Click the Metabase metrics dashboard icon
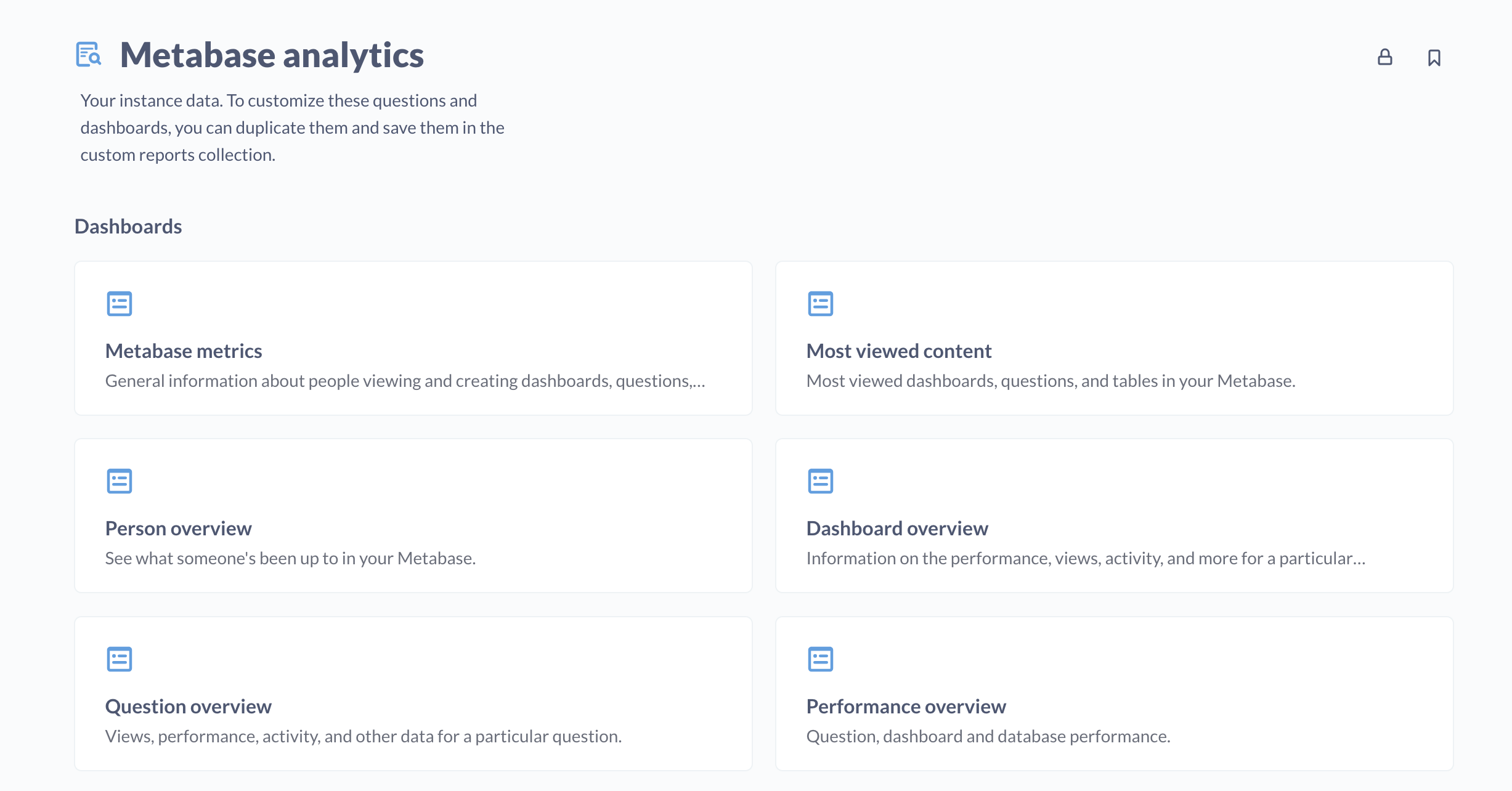Screen dimensions: 1512x791 (120, 304)
